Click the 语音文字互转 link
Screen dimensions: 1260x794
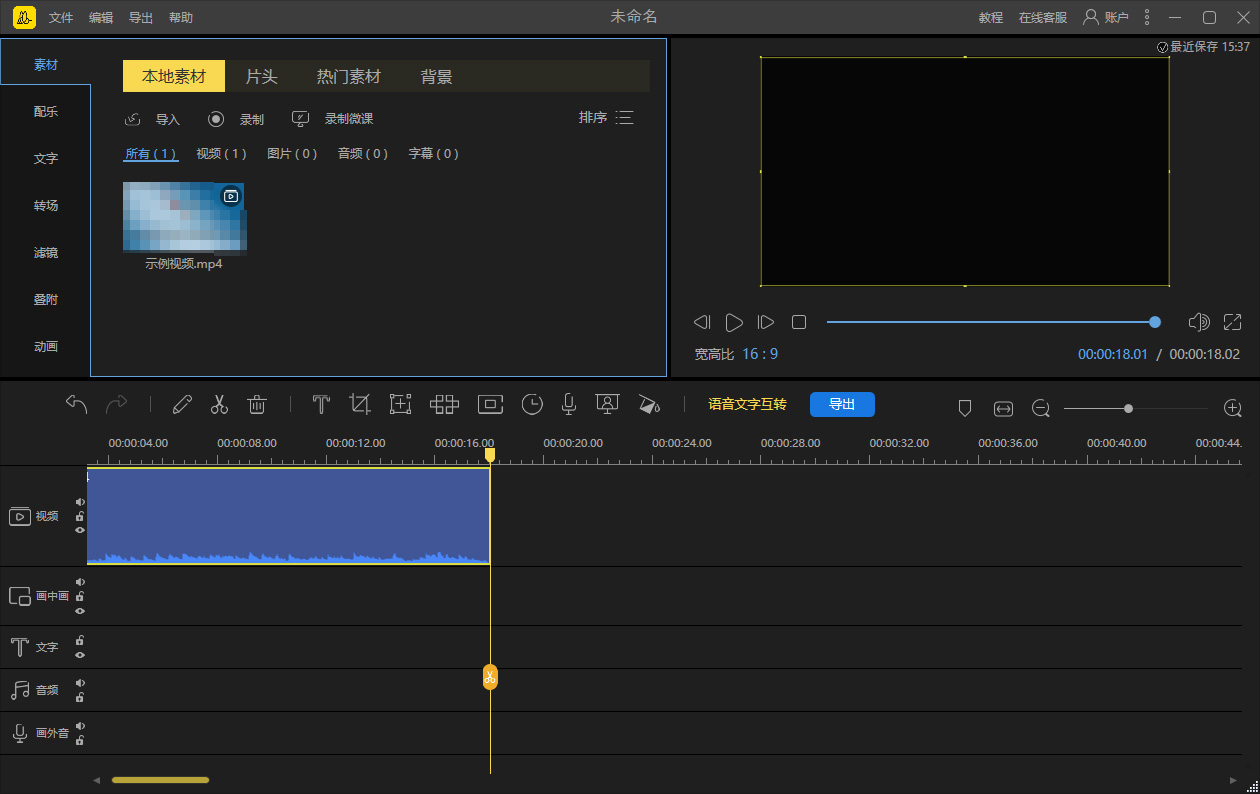tap(747, 404)
